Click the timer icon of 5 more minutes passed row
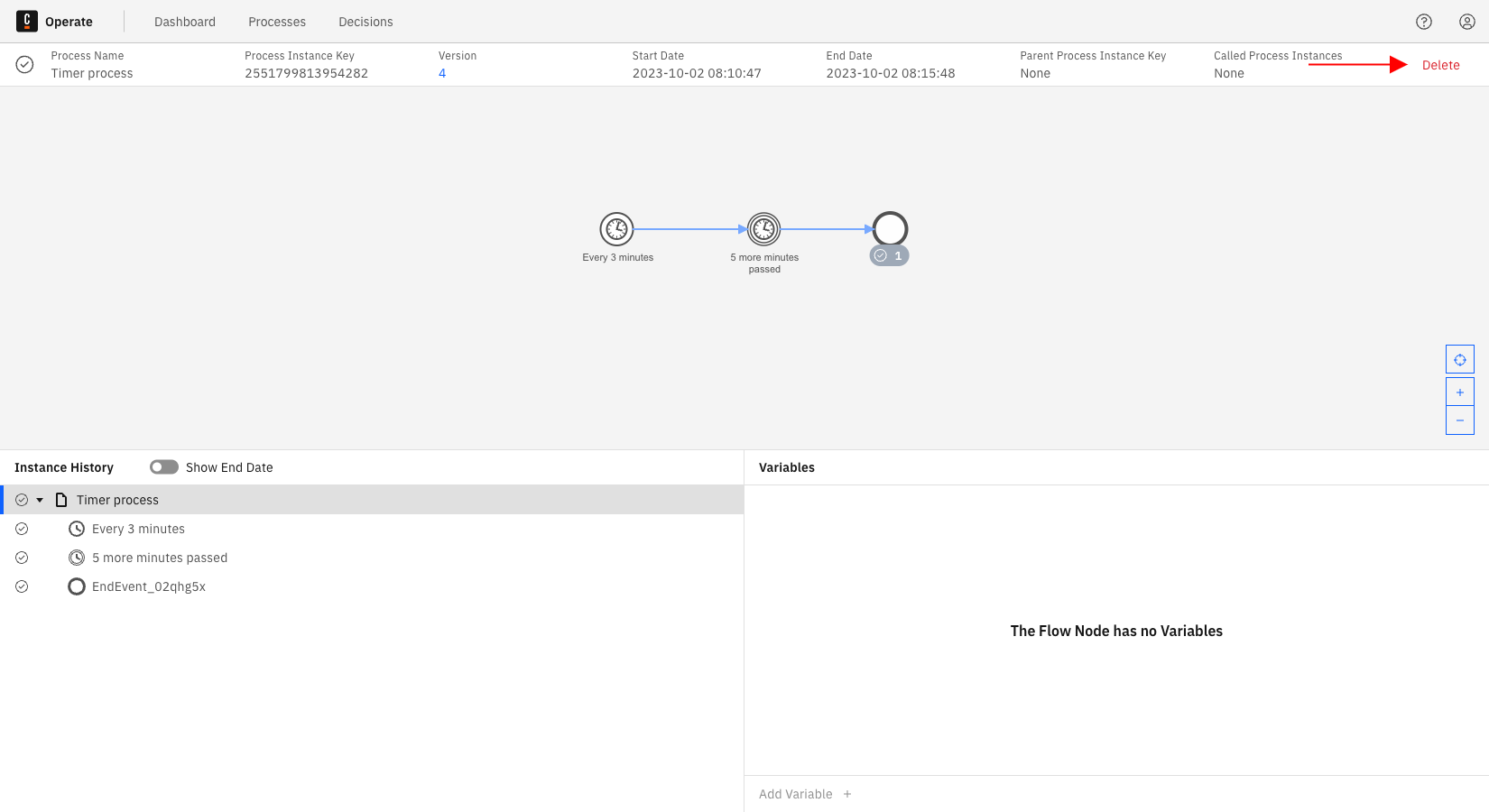 pos(77,558)
